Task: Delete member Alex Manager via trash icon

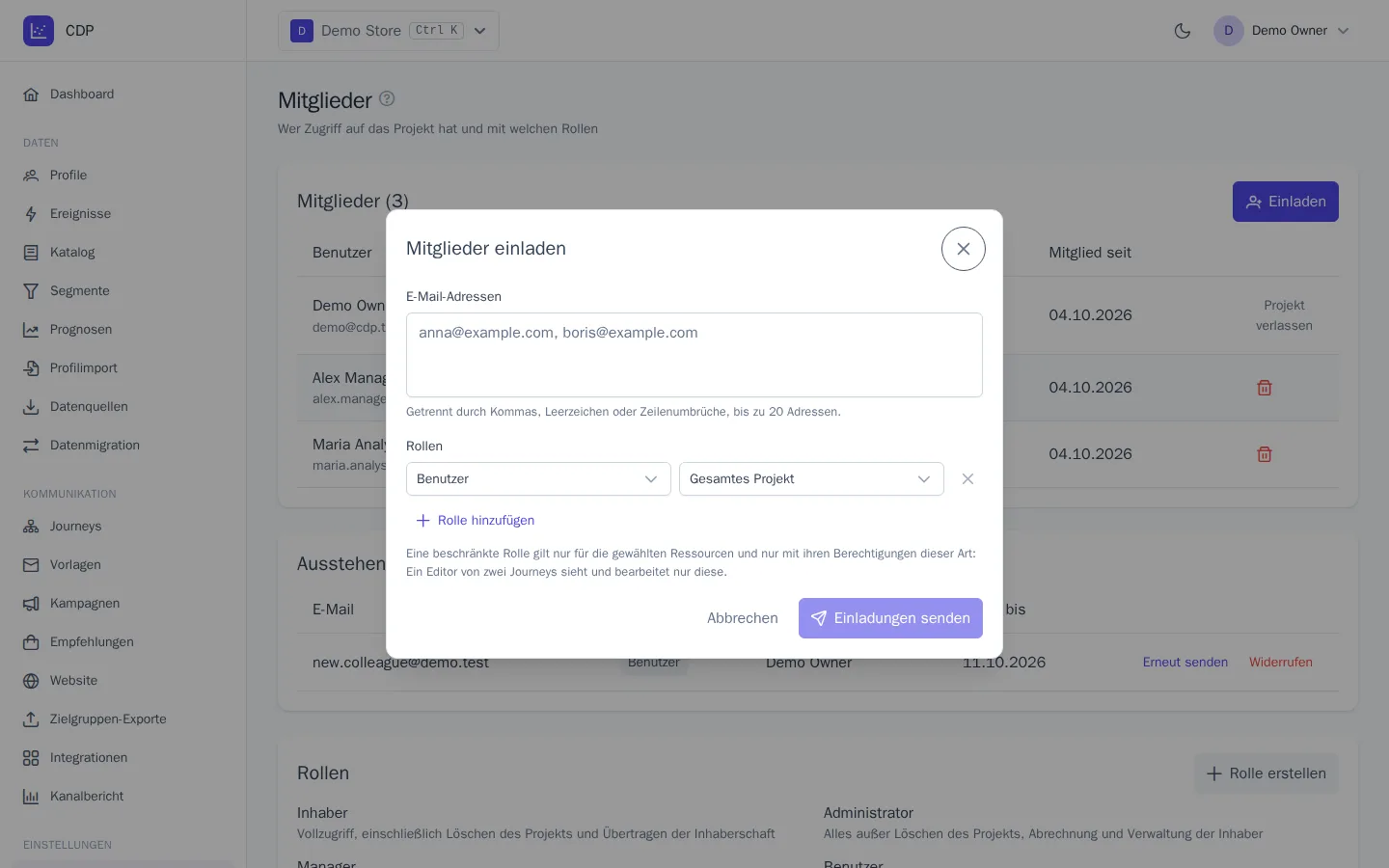Action: (1265, 388)
